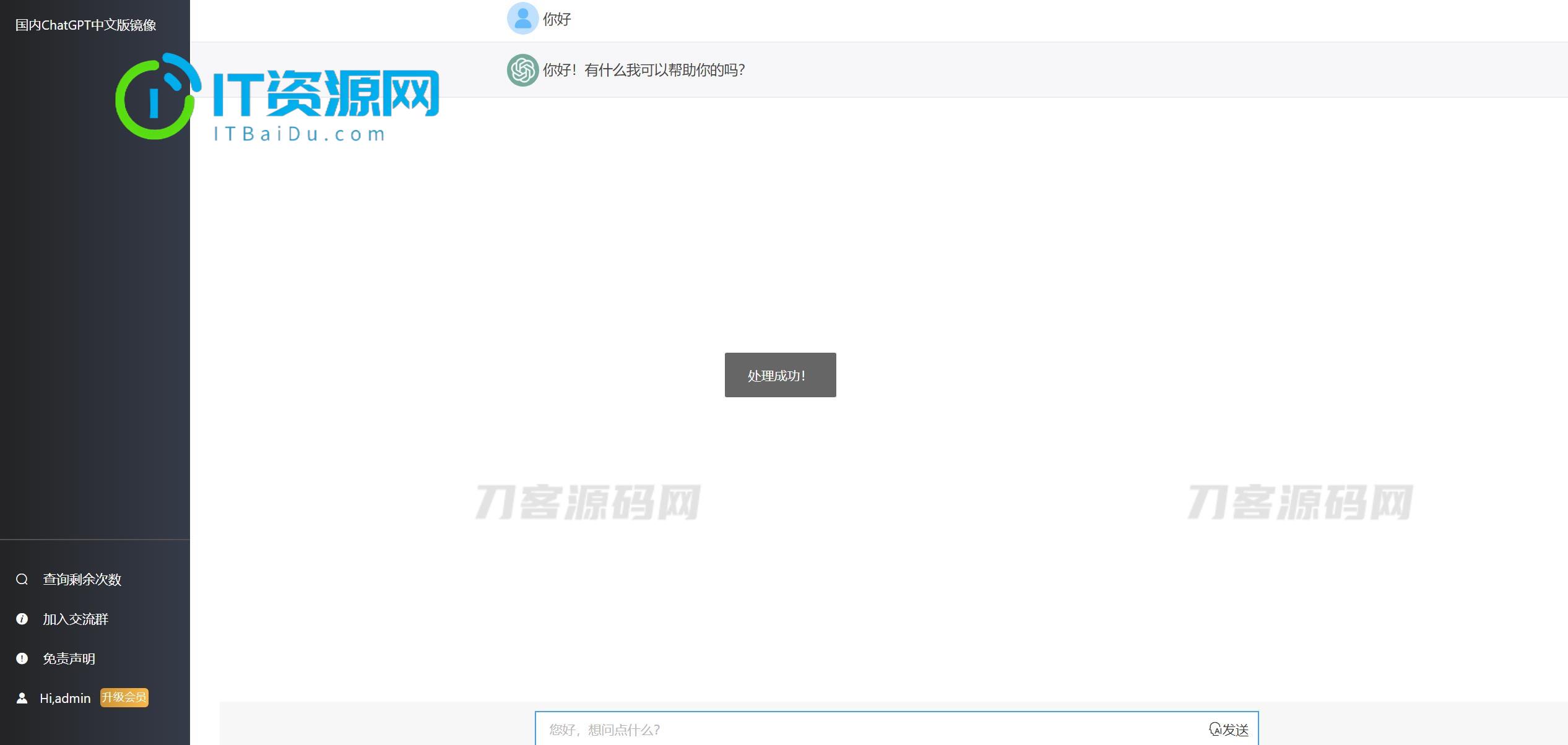The height and width of the screenshot is (745, 1568).
Task: Click the magnifier icon beside 查询剩余次数
Action: [x=22, y=579]
